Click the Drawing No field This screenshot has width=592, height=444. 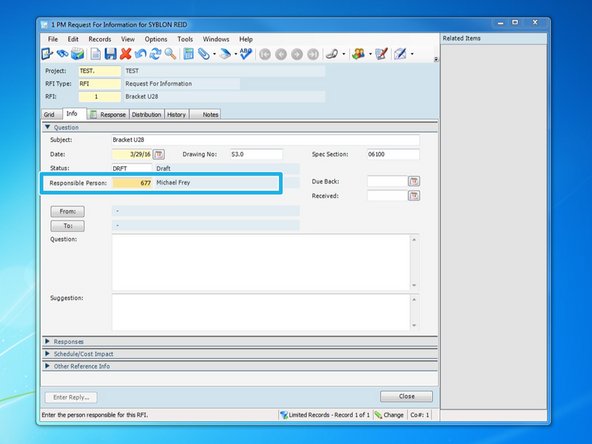coord(256,154)
